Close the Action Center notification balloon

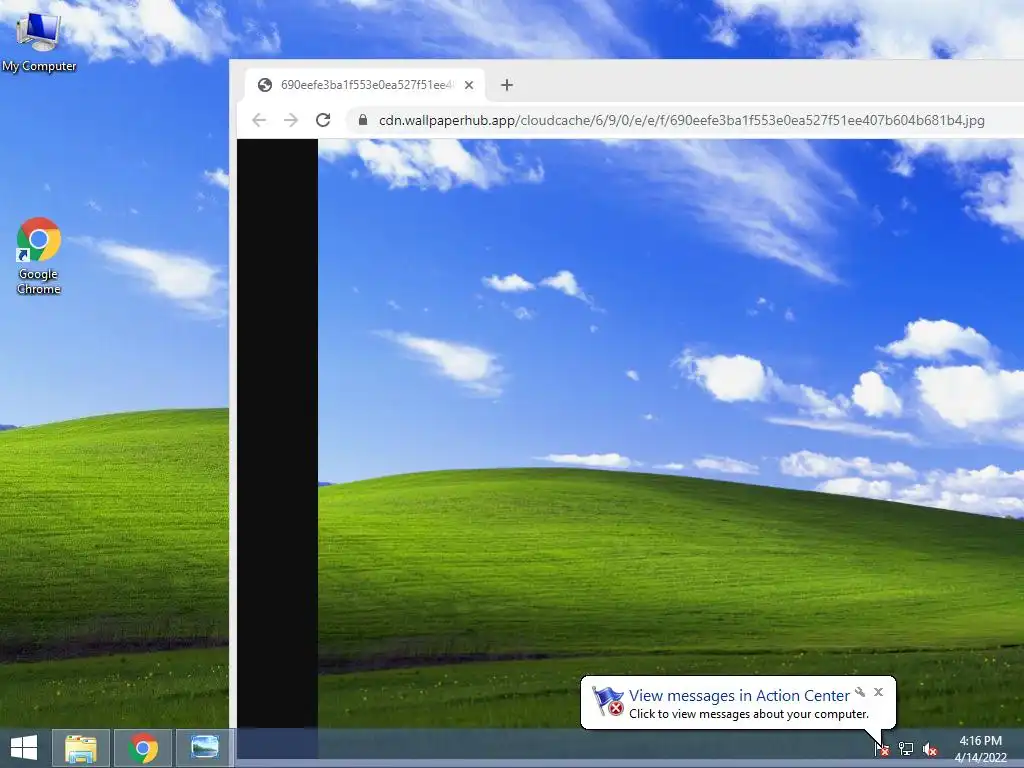[x=878, y=692]
